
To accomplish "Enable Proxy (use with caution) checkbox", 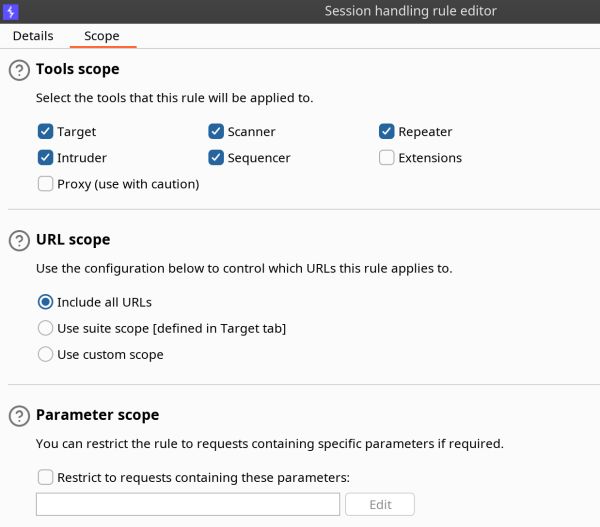I will (45, 184).
